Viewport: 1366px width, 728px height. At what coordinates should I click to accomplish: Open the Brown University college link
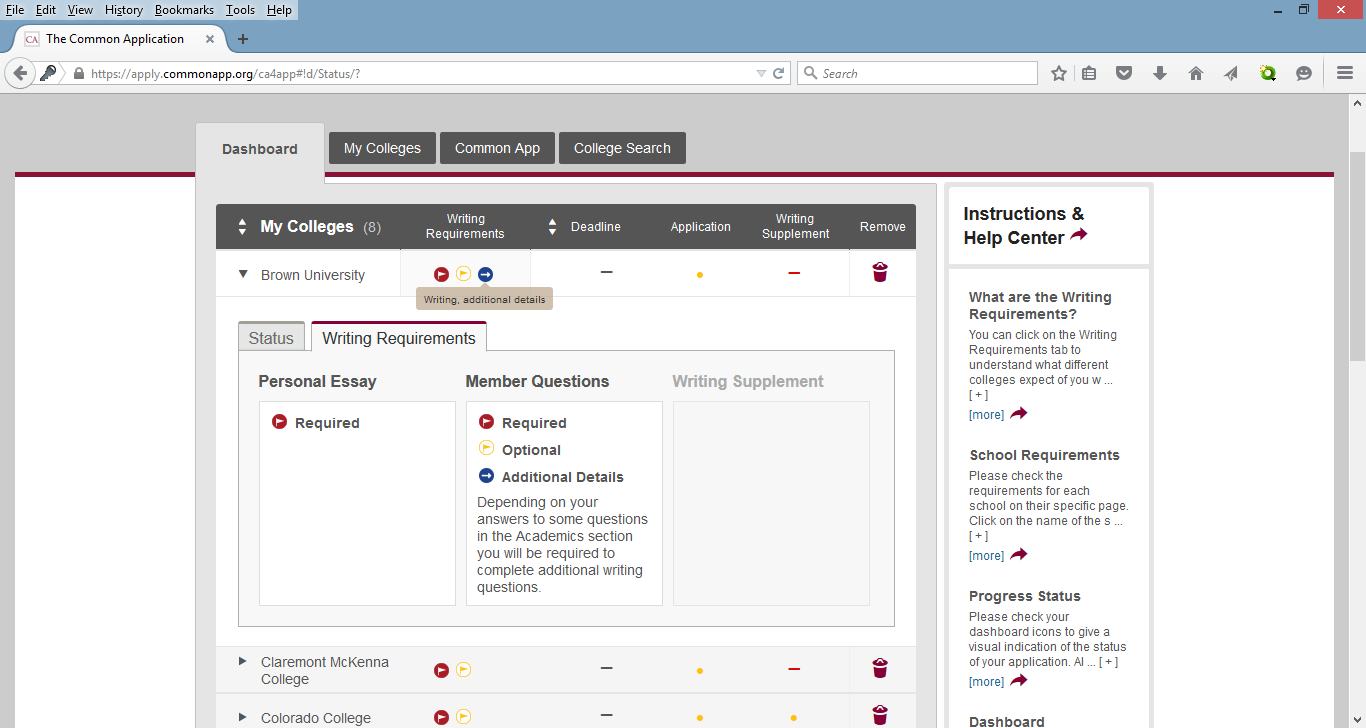pos(313,275)
